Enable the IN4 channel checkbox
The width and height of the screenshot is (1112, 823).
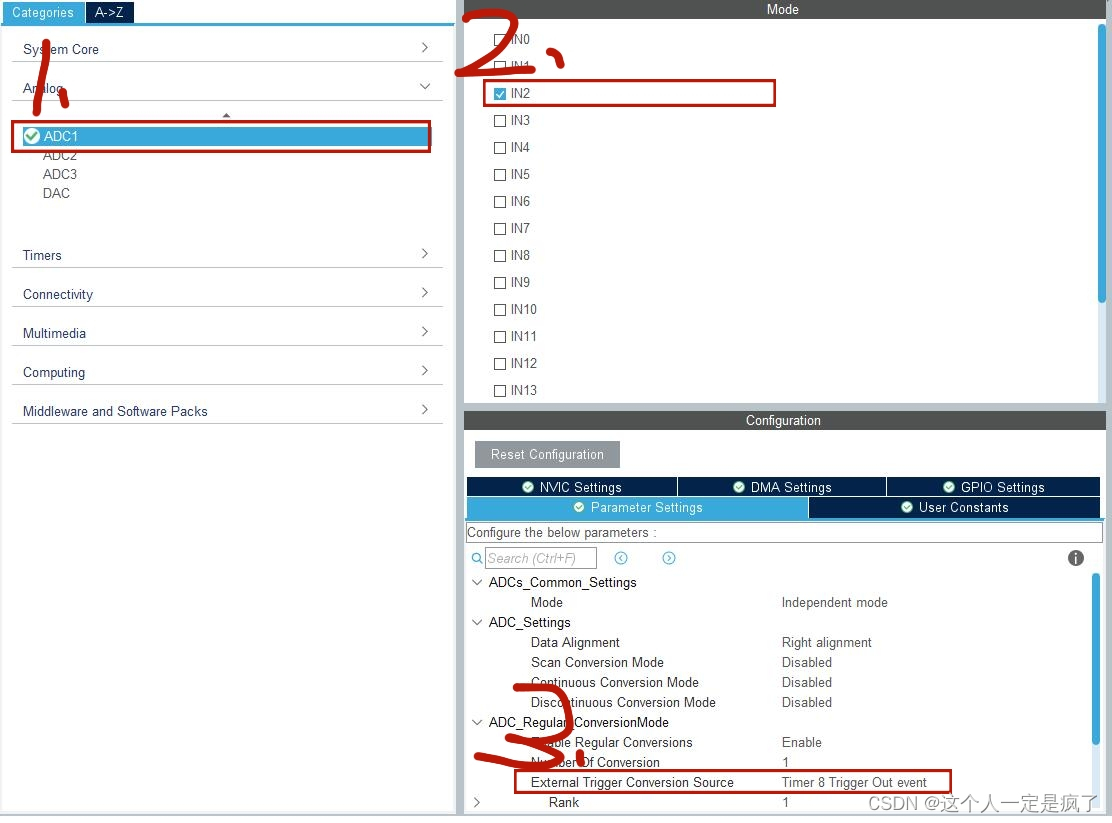point(500,148)
